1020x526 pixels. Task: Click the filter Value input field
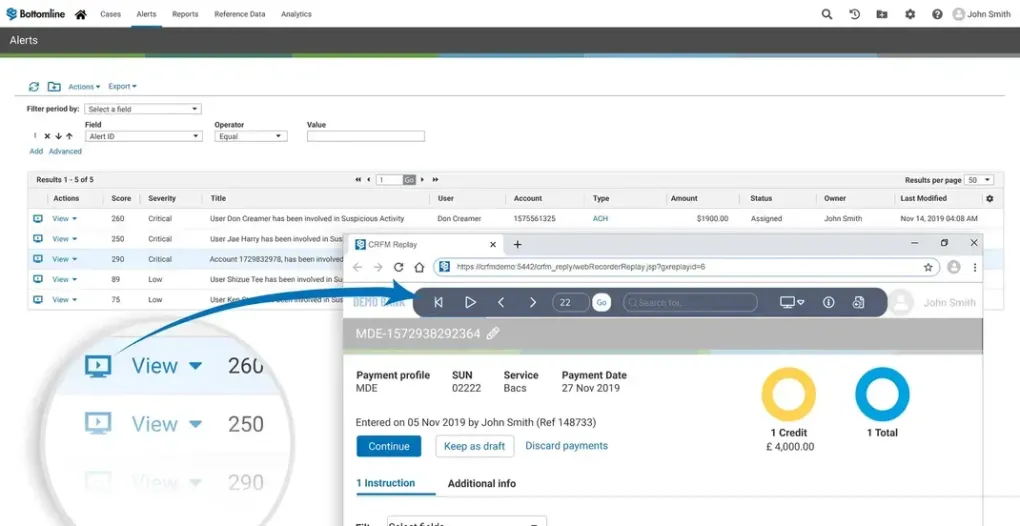(365, 136)
